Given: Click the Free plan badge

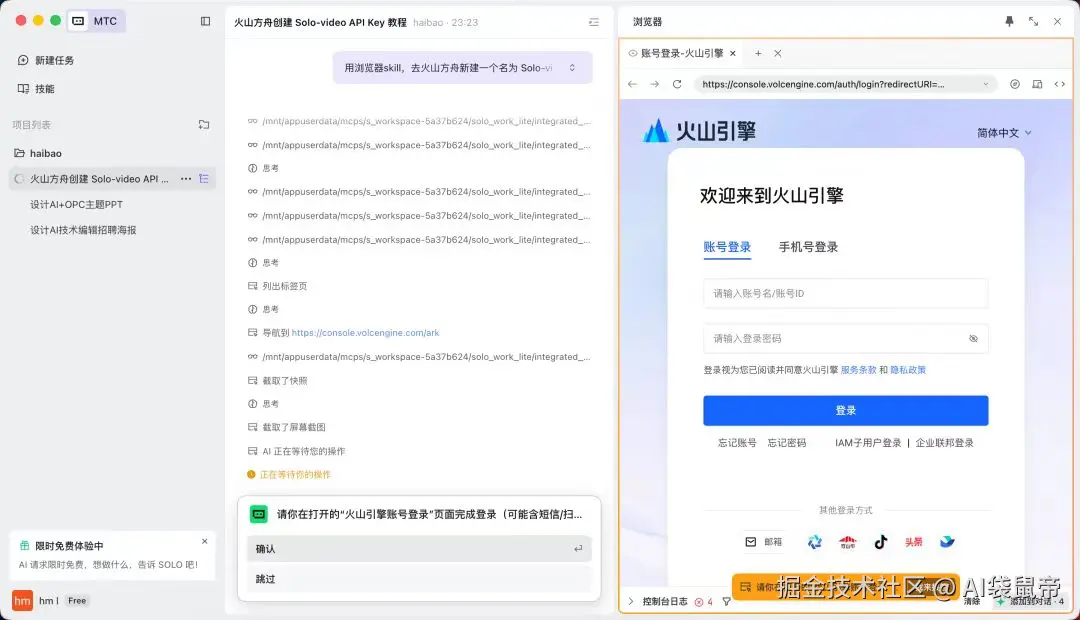Looking at the screenshot, I should (77, 601).
